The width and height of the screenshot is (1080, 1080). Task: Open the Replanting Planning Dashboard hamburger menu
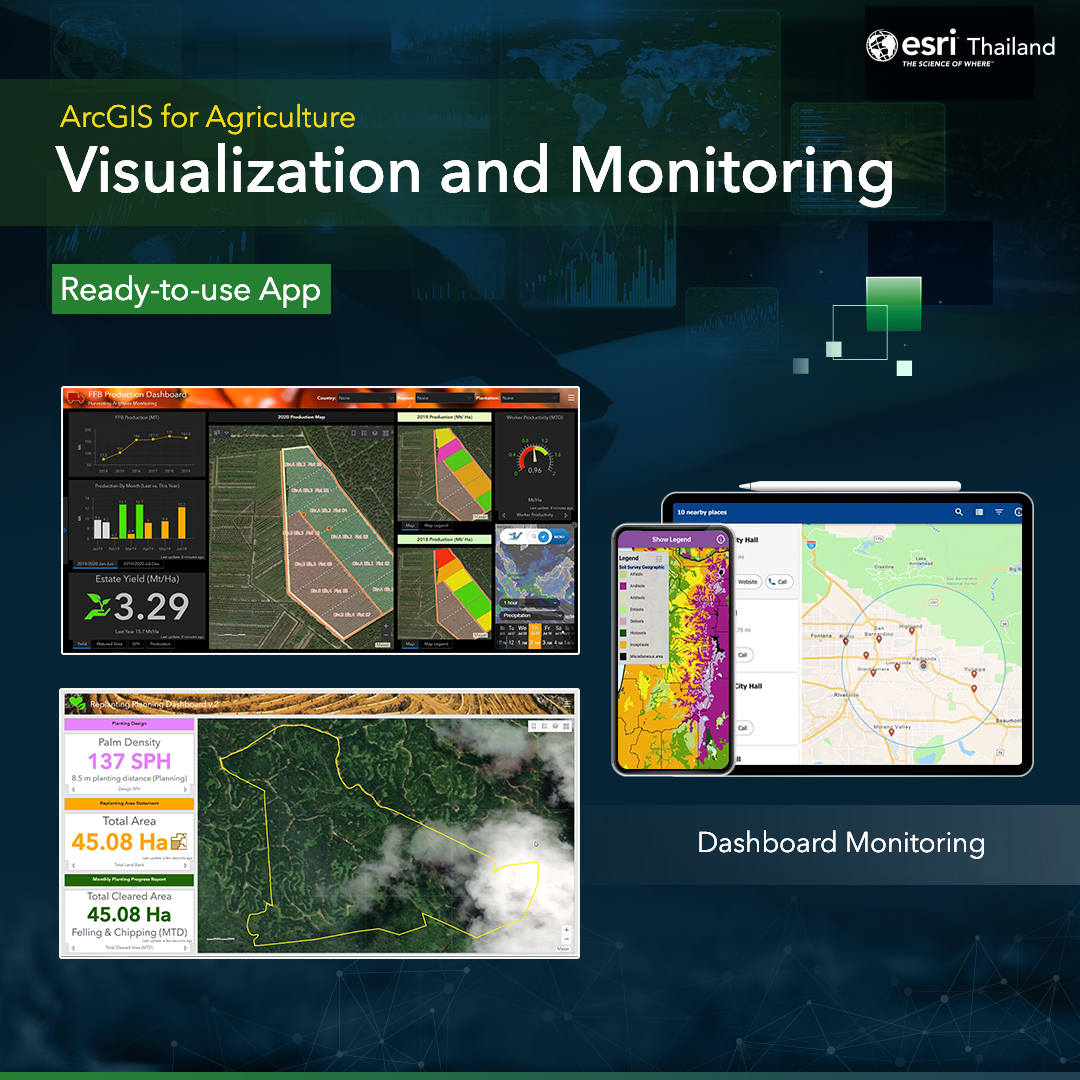(x=568, y=704)
